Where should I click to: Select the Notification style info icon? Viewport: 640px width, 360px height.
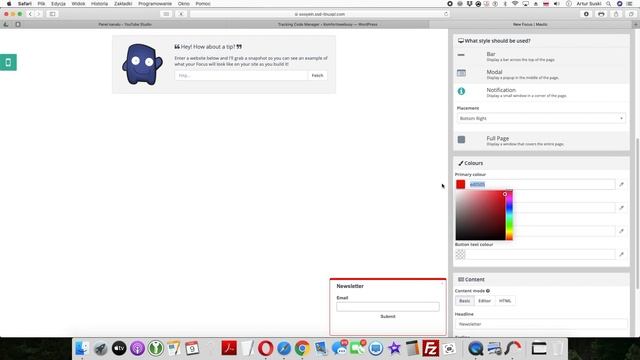[461, 91]
